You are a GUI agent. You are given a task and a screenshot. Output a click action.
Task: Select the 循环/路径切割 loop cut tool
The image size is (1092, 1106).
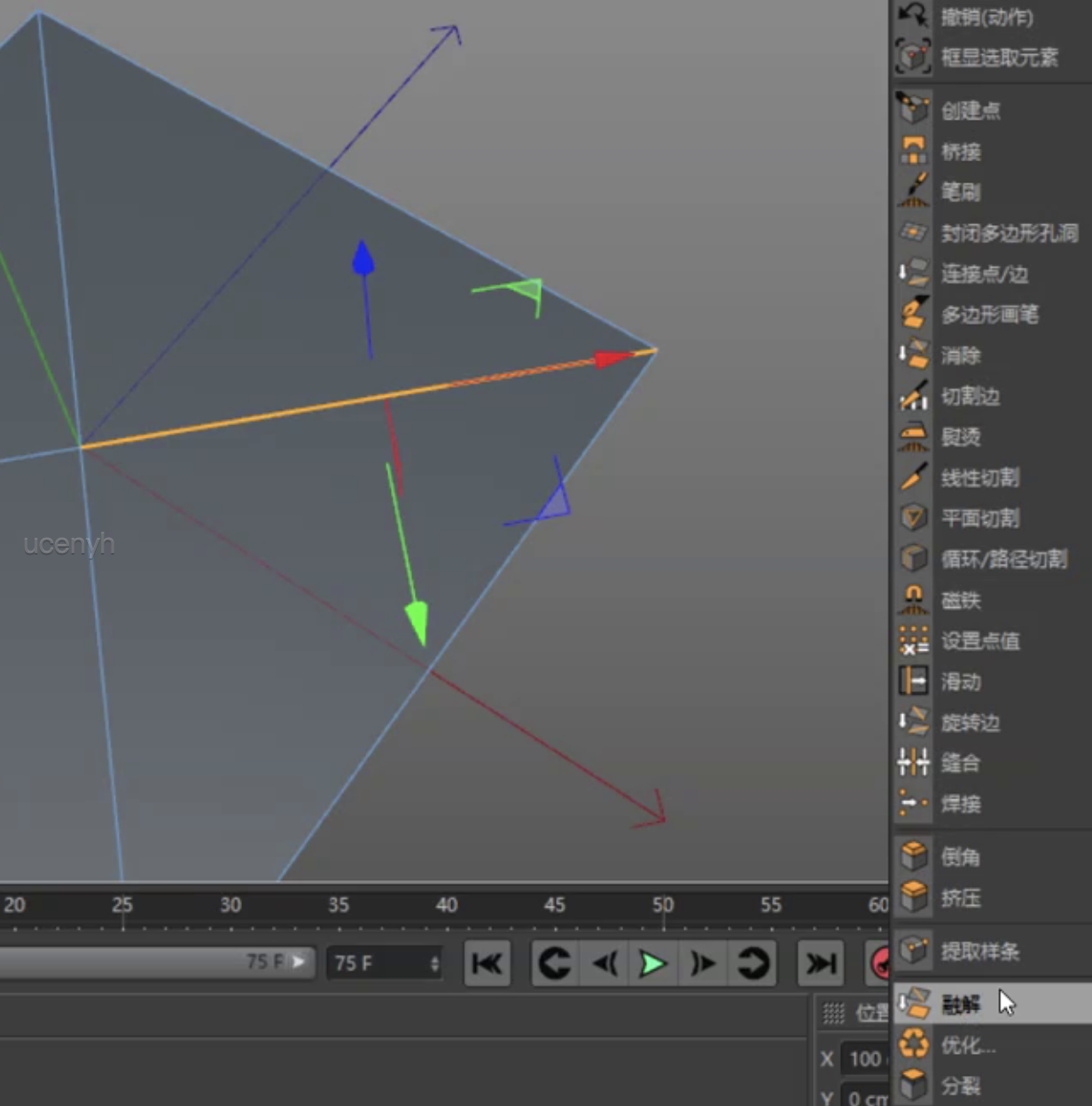tap(992, 558)
